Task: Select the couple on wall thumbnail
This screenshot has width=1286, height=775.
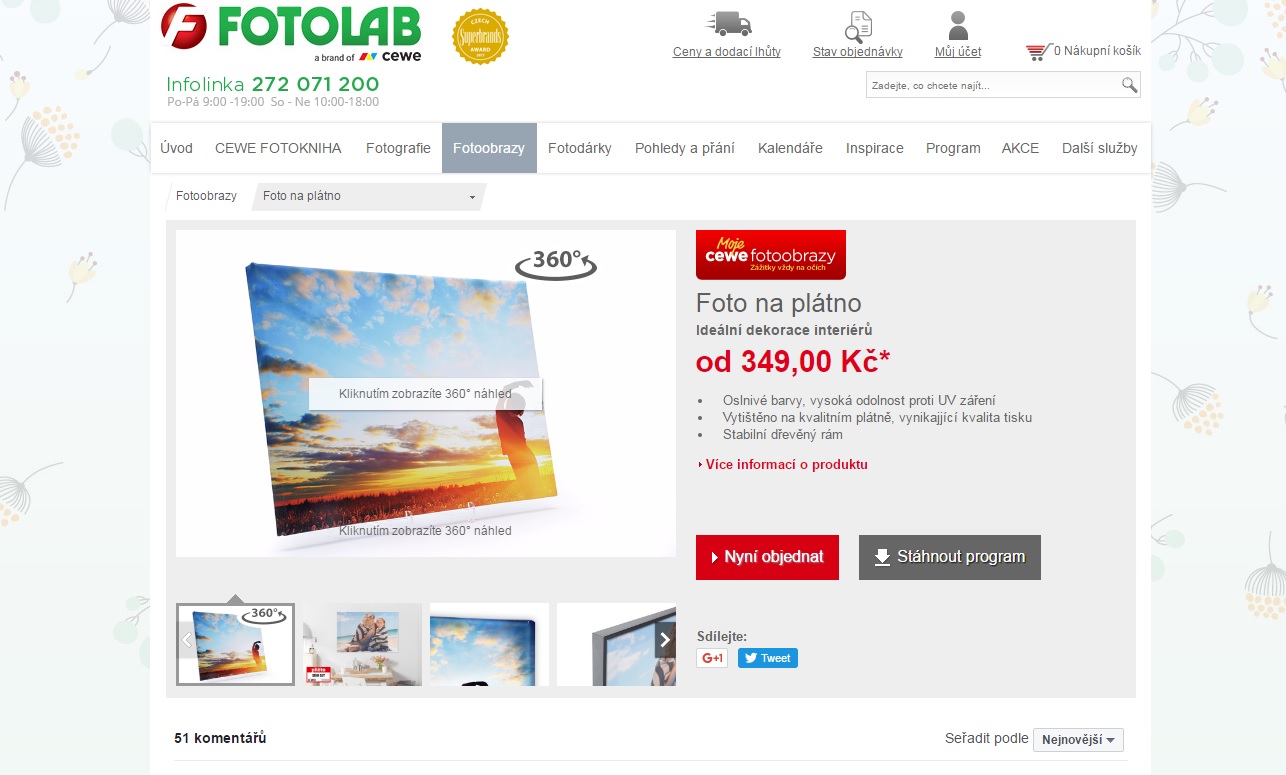Action: pos(362,644)
